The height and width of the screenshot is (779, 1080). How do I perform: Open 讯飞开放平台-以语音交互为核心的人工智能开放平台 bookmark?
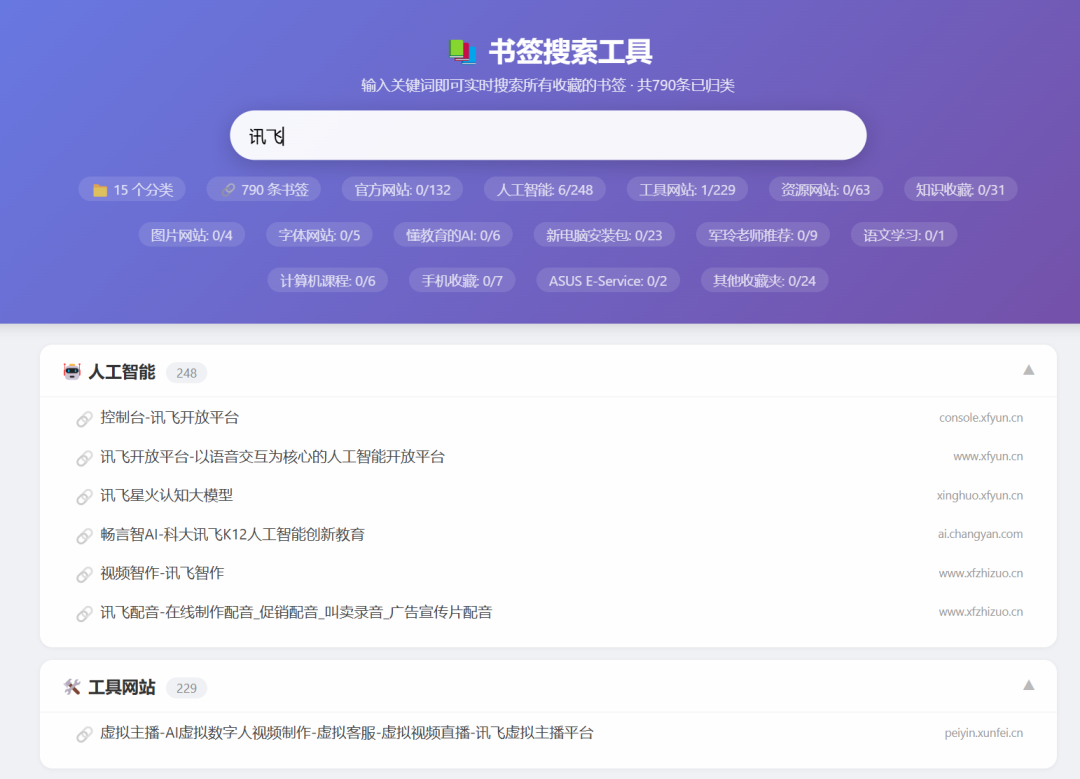coord(272,457)
